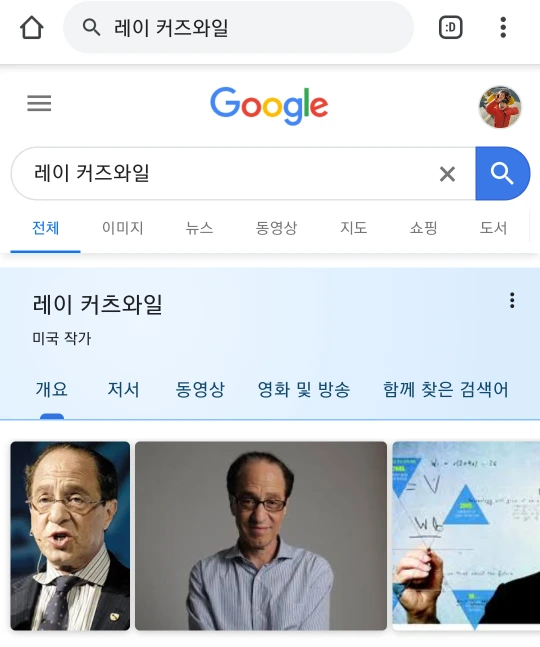Click the blue search magnifier button
Viewport: 540px width, 647px height.
pyautogui.click(x=502, y=173)
